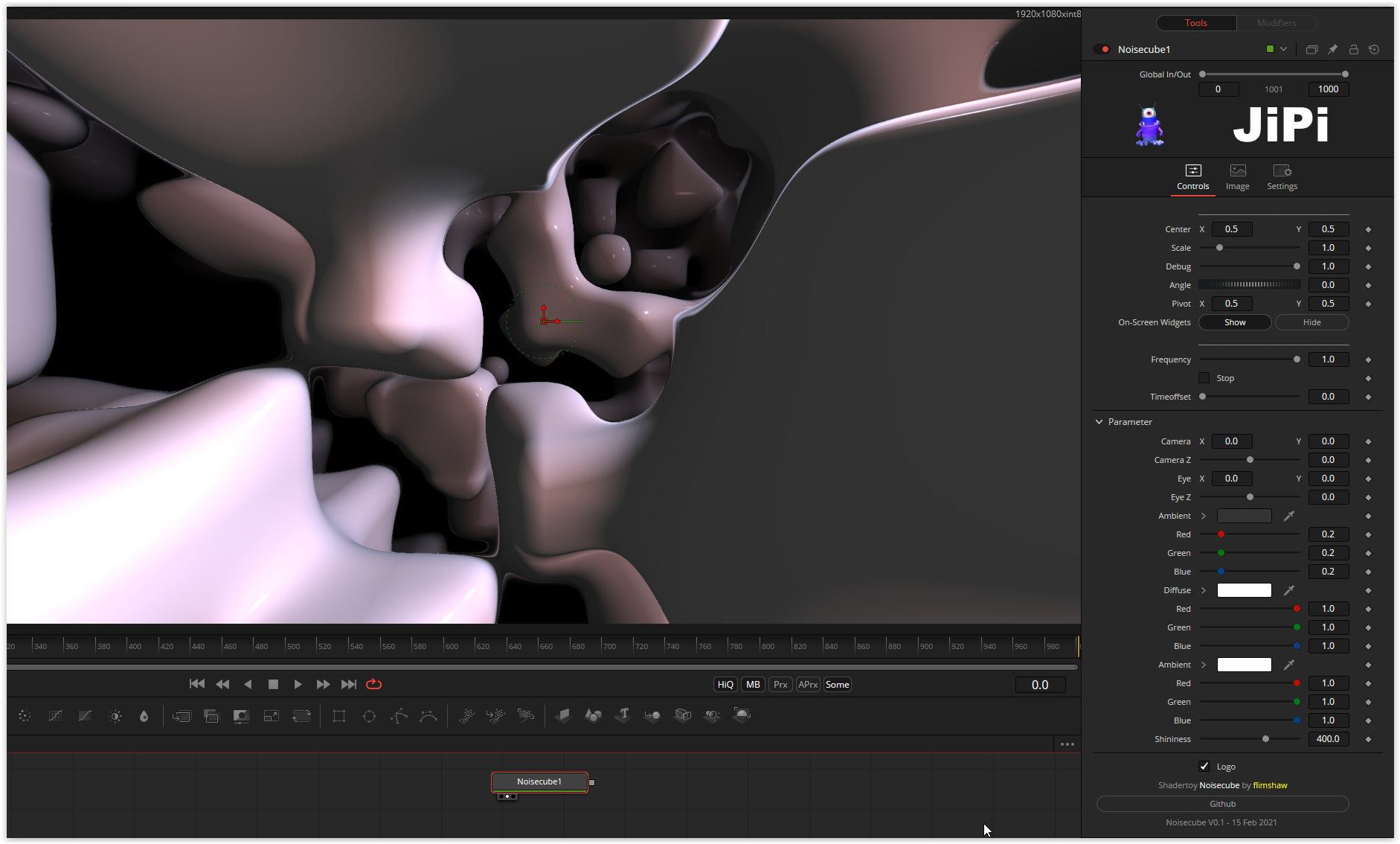Open the Image tab
1400x844 pixels.
1238,178
